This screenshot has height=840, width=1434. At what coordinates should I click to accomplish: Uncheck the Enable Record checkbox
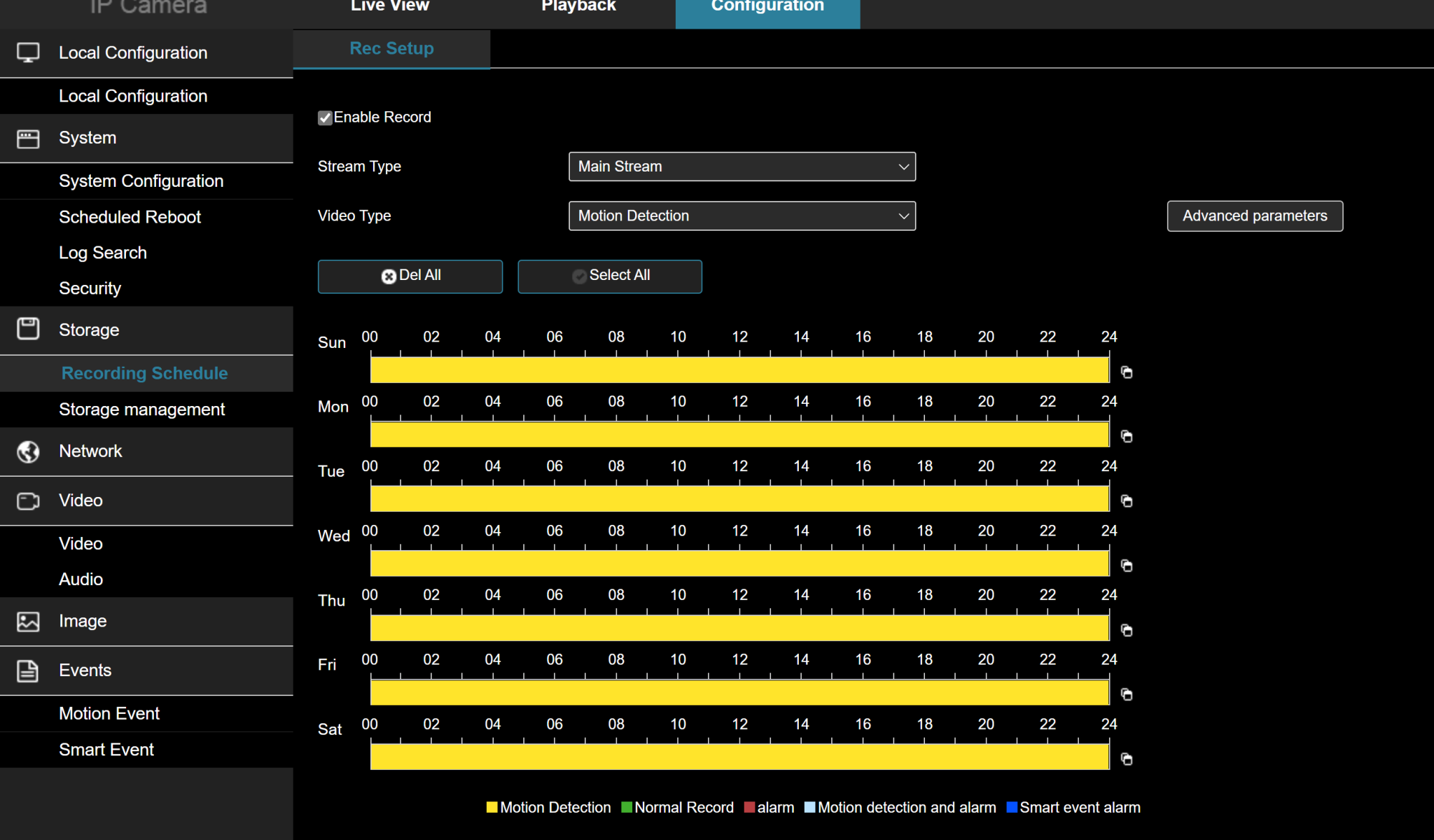coord(325,118)
